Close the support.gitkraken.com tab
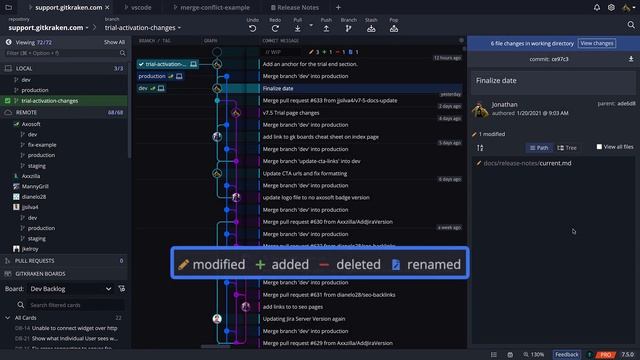Image resolution: width=640 pixels, height=360 pixels. [x=107, y=7]
